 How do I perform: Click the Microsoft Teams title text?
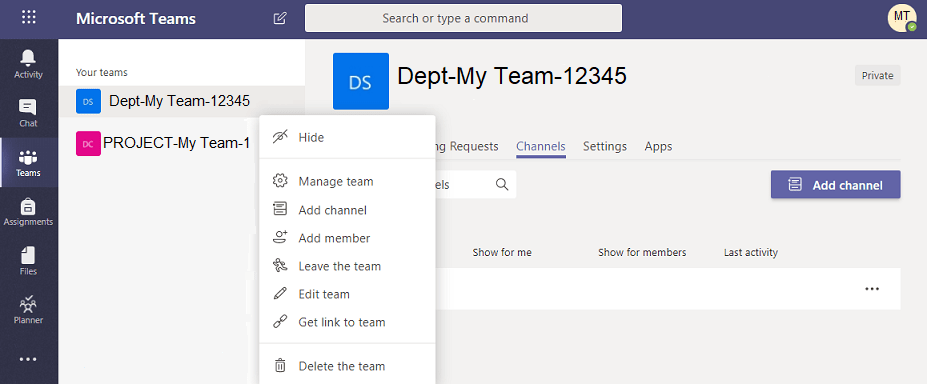click(x=136, y=18)
